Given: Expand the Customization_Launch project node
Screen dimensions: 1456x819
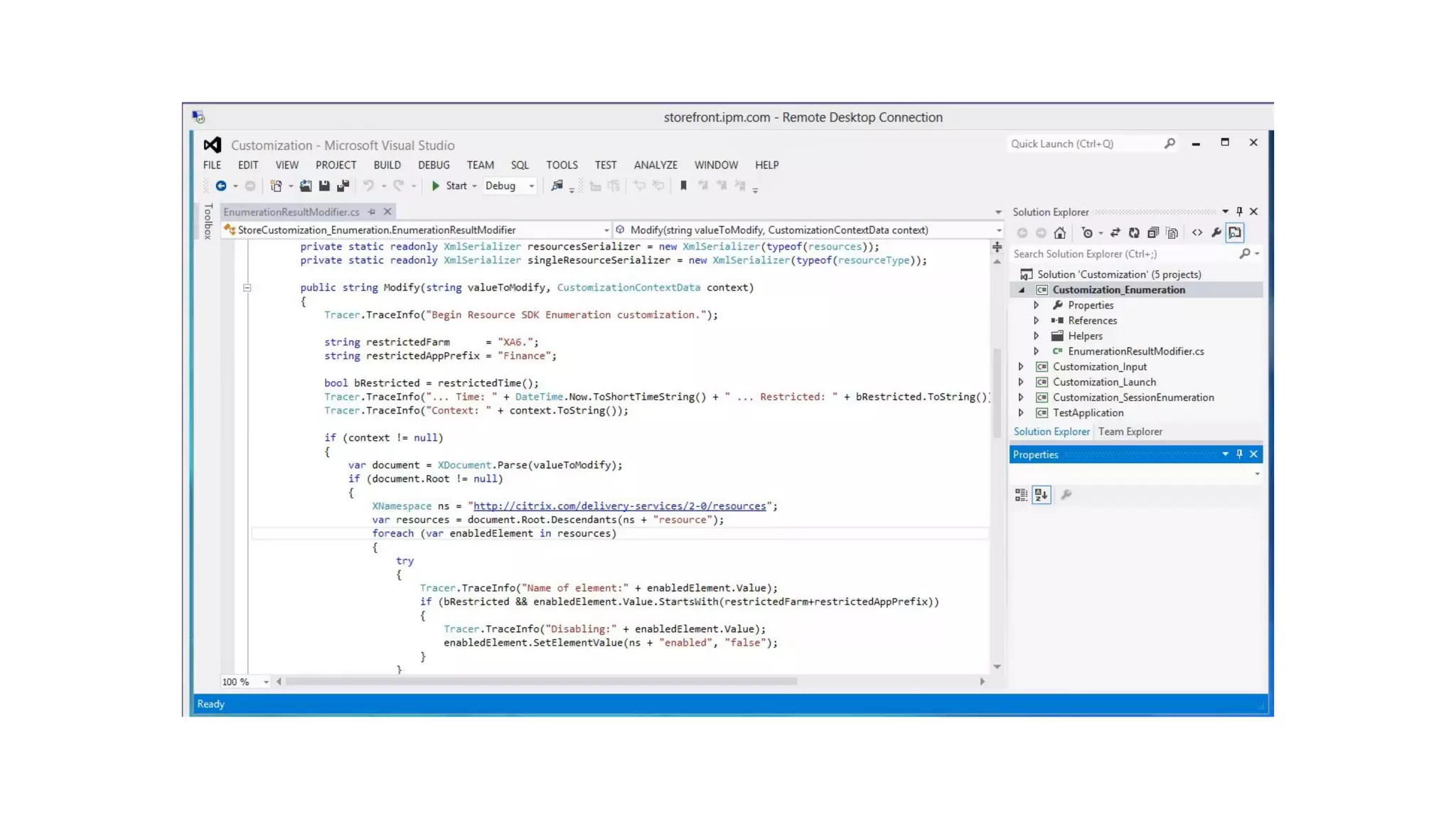Looking at the screenshot, I should [x=1021, y=382].
